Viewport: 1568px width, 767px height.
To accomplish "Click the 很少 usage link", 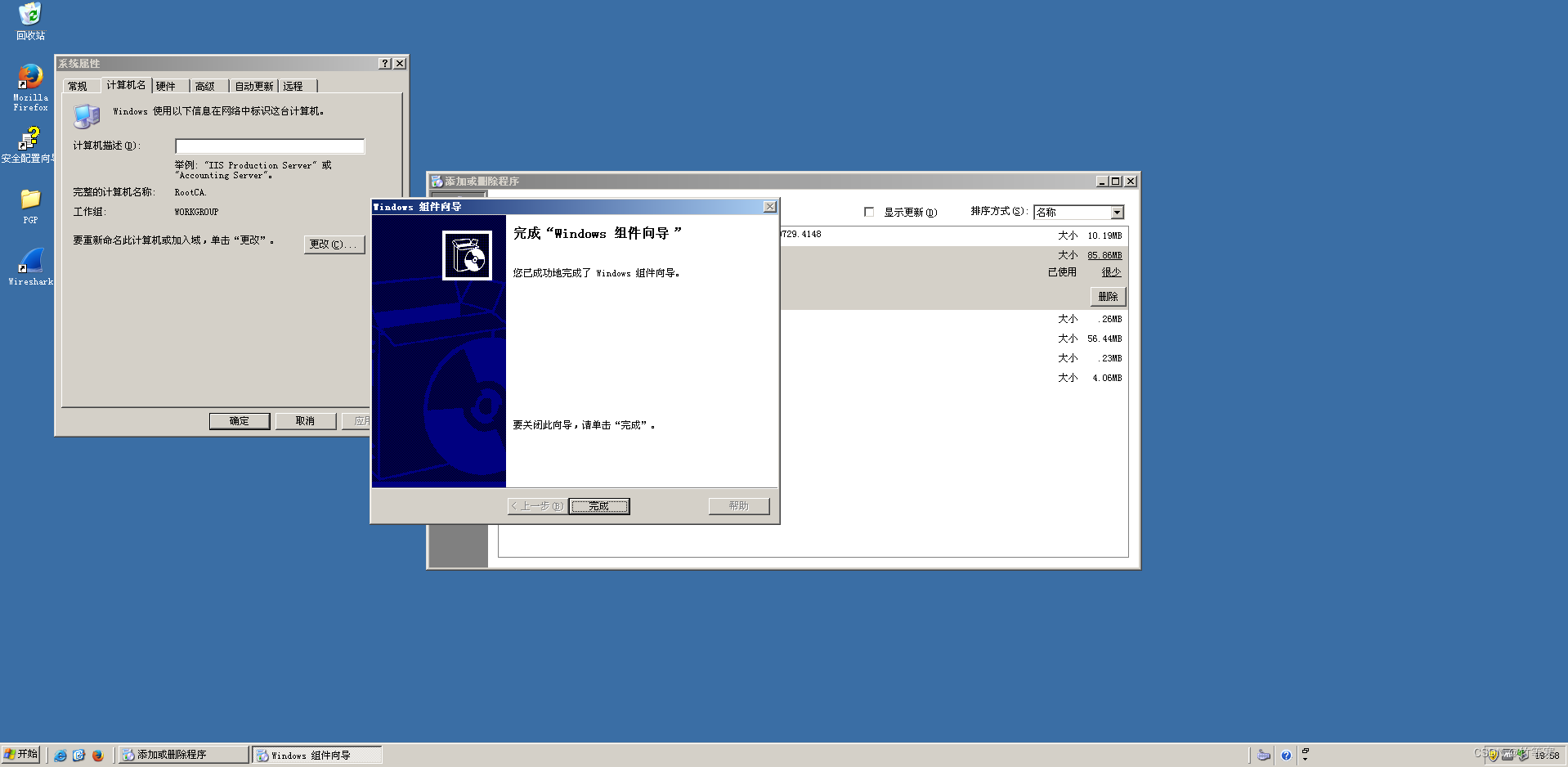I will (x=1111, y=272).
